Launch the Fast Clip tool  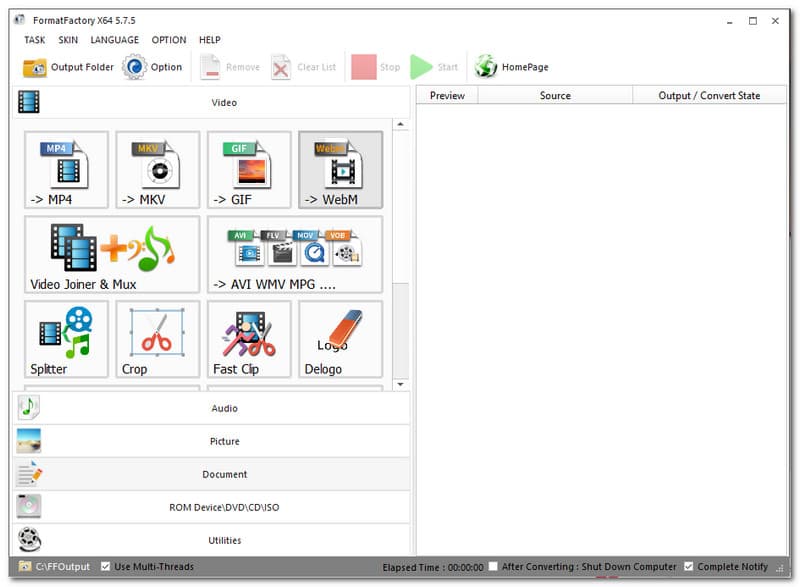249,339
